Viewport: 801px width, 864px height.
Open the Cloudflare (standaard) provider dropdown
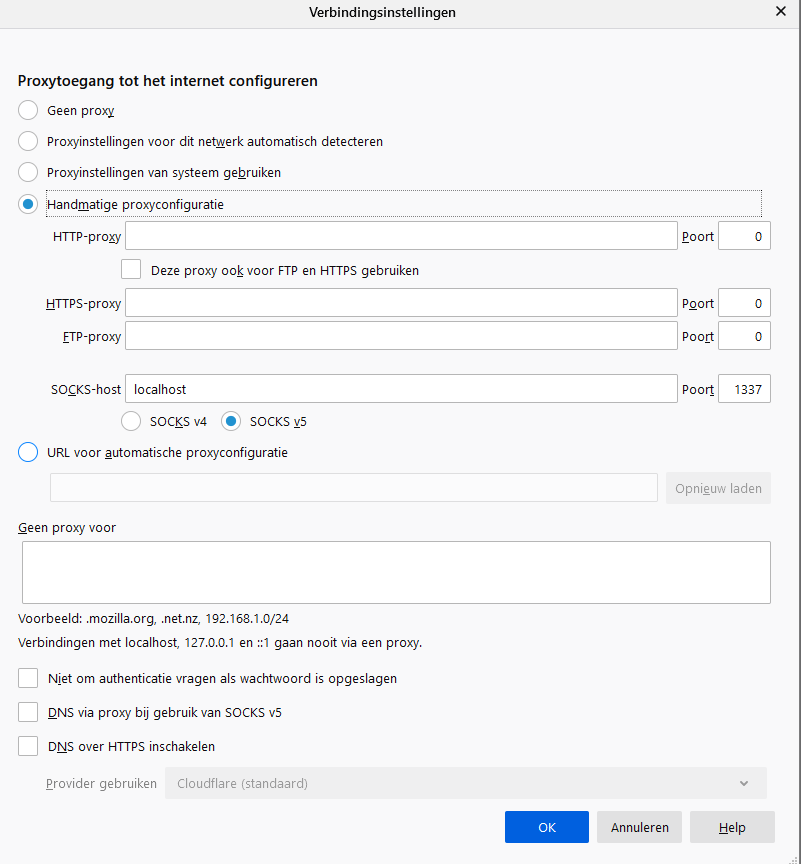point(465,783)
